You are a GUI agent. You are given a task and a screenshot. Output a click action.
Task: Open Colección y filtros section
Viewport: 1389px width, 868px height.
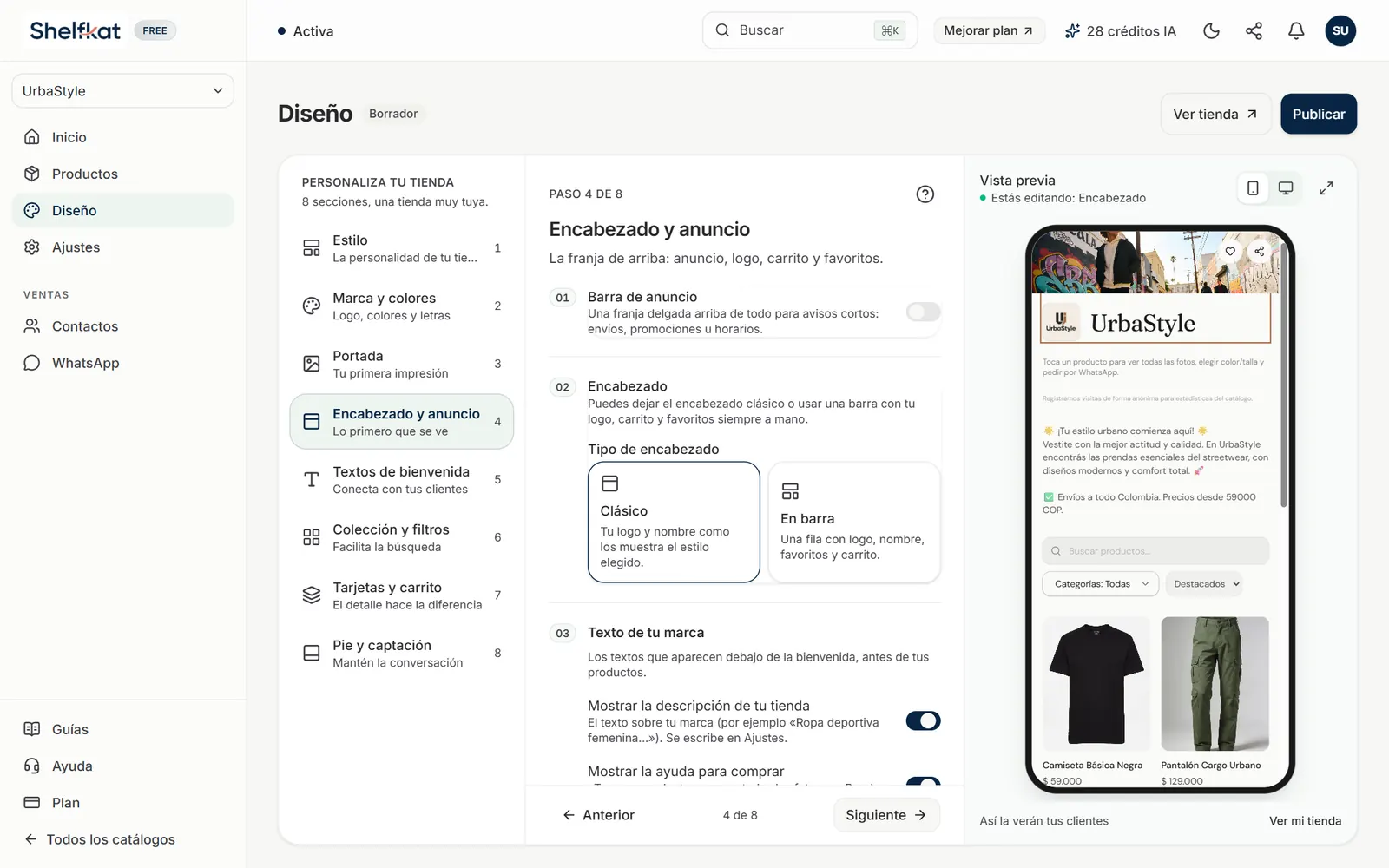[401, 537]
